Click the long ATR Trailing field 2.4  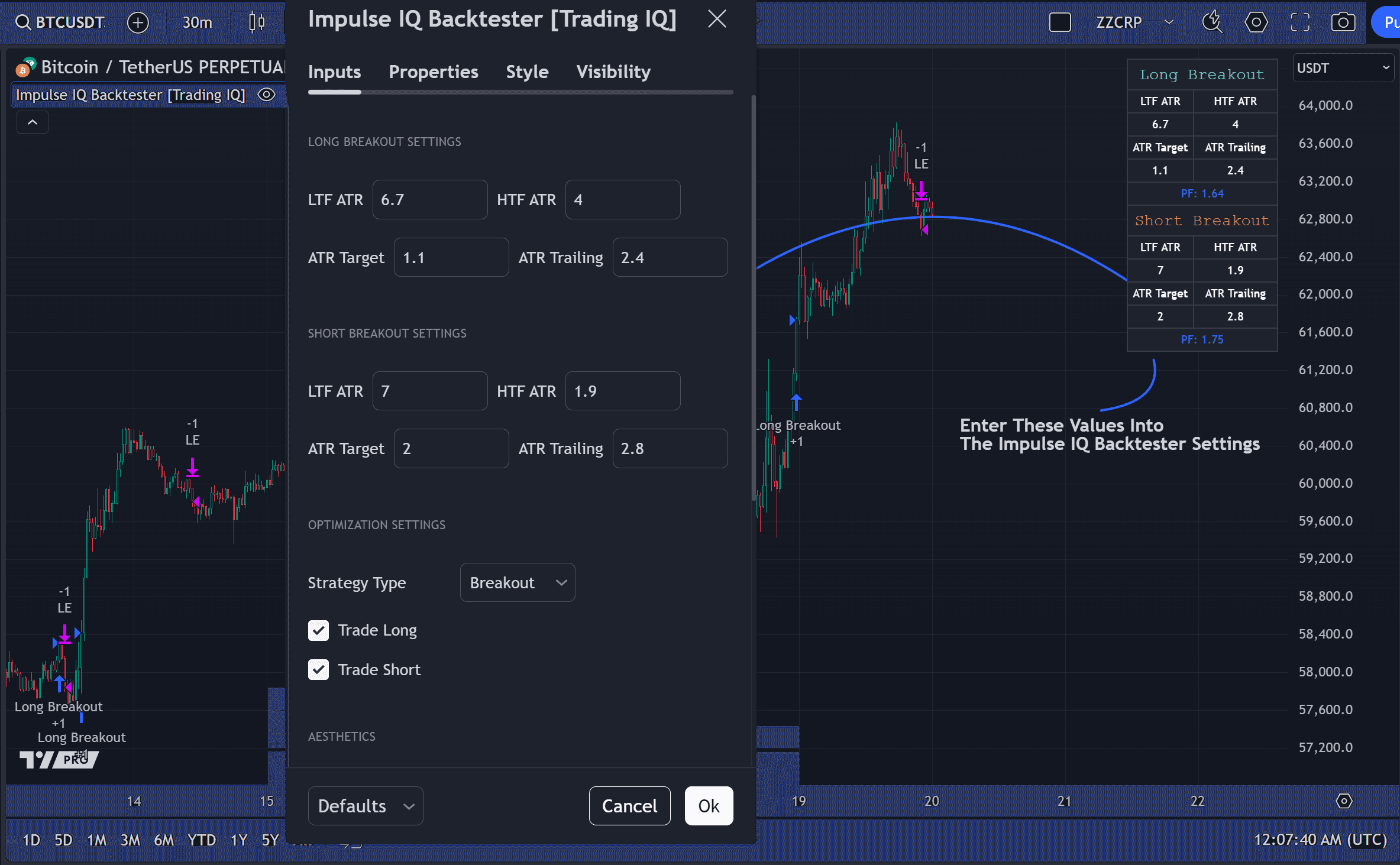click(670, 257)
